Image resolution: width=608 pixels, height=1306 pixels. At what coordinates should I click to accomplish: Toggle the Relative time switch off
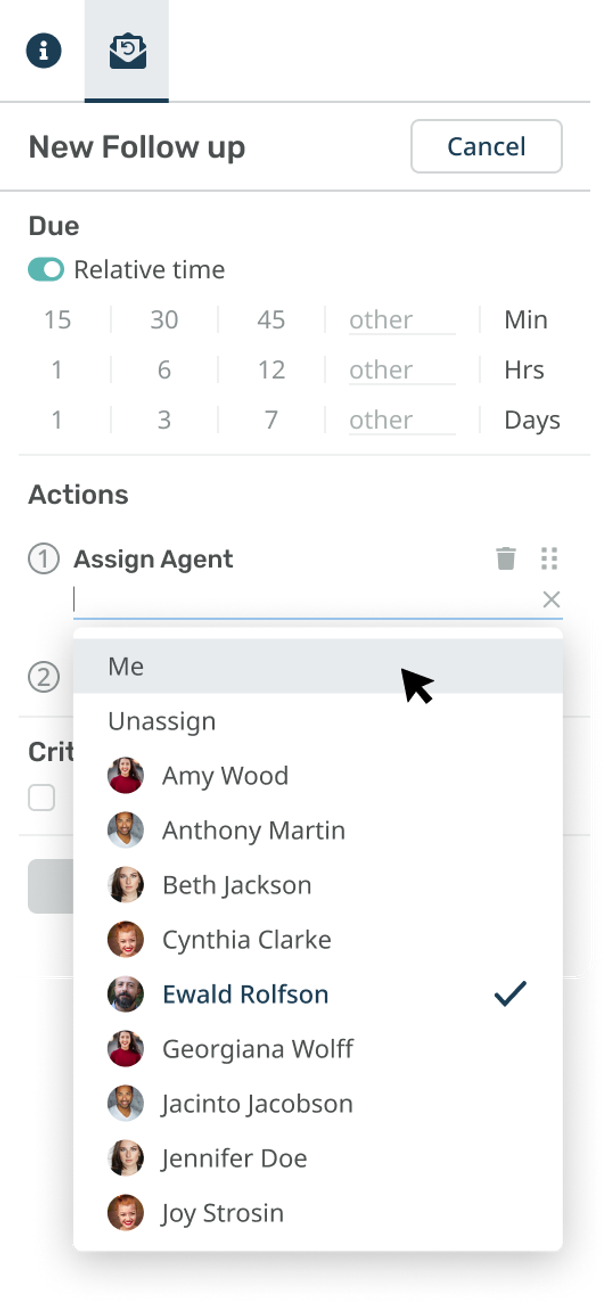click(46, 269)
